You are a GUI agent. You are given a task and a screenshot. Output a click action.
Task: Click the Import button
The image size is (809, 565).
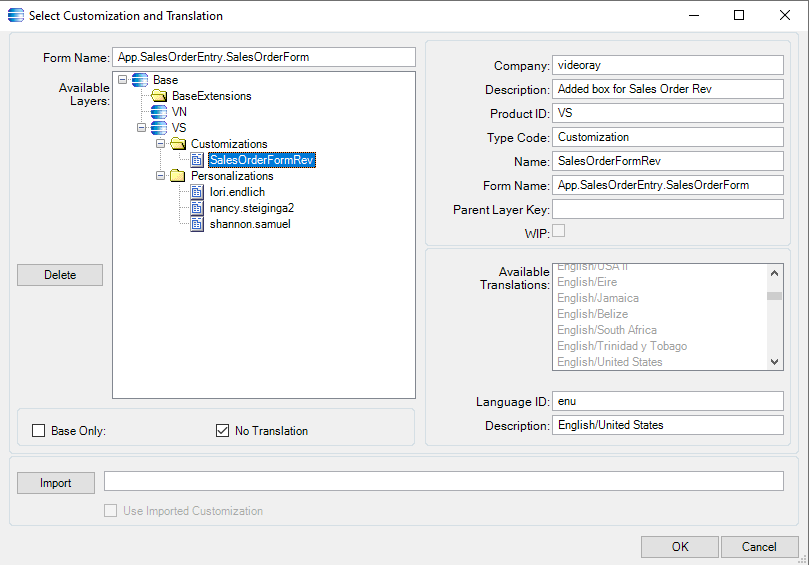(x=56, y=483)
